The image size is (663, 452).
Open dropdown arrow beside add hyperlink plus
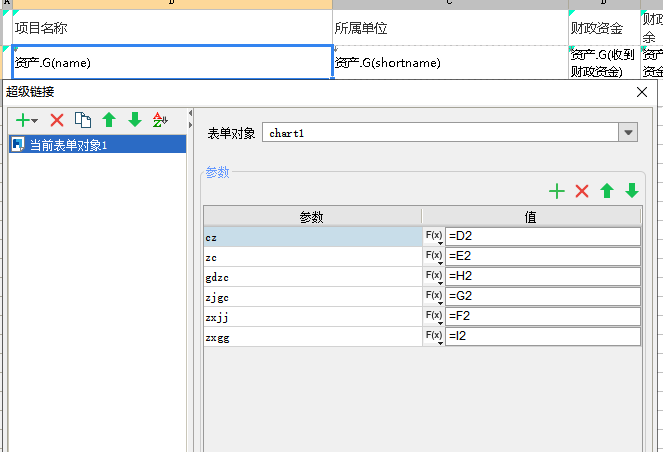(x=35, y=121)
